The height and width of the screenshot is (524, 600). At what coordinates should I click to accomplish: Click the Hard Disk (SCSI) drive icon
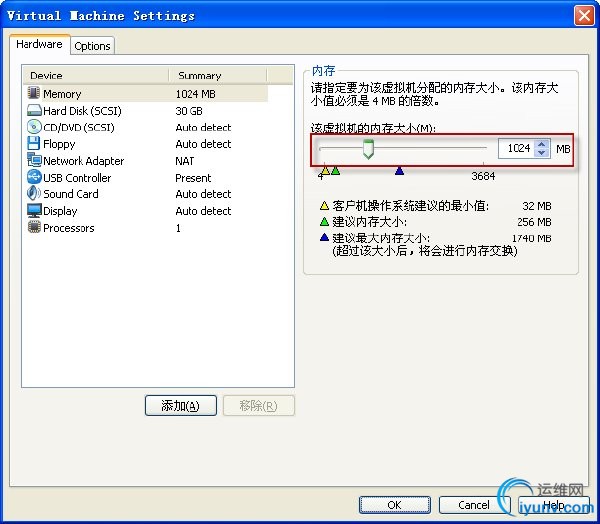[x=34, y=111]
